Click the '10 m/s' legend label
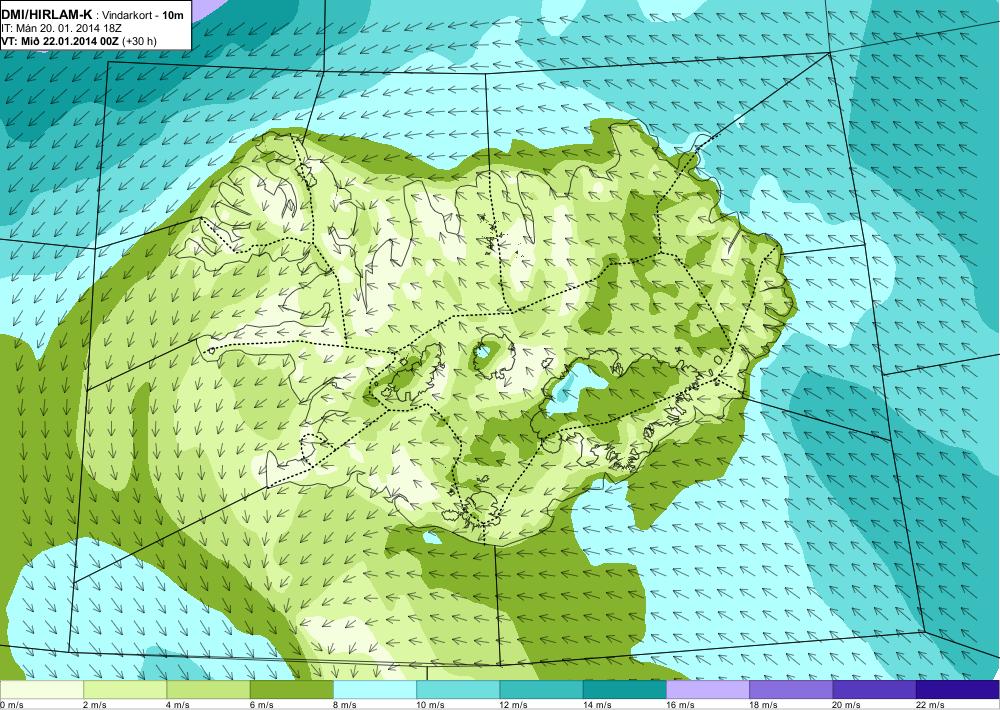This screenshot has height=710, width=1000. pyautogui.click(x=430, y=704)
